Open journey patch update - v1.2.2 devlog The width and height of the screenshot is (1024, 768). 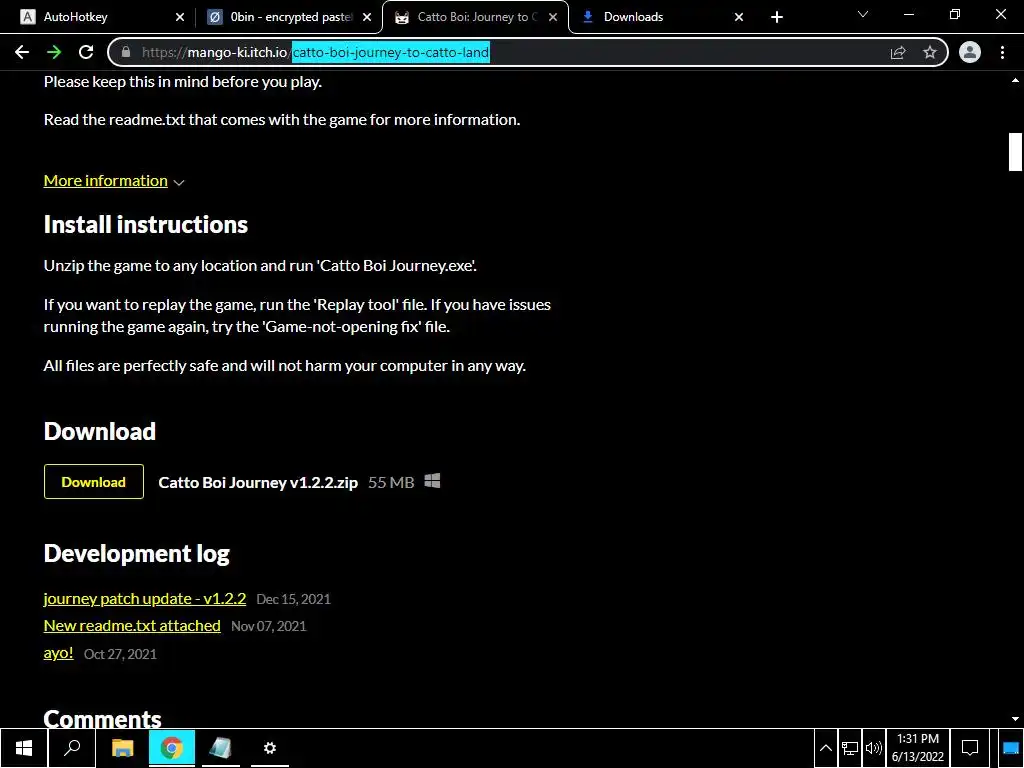145,599
